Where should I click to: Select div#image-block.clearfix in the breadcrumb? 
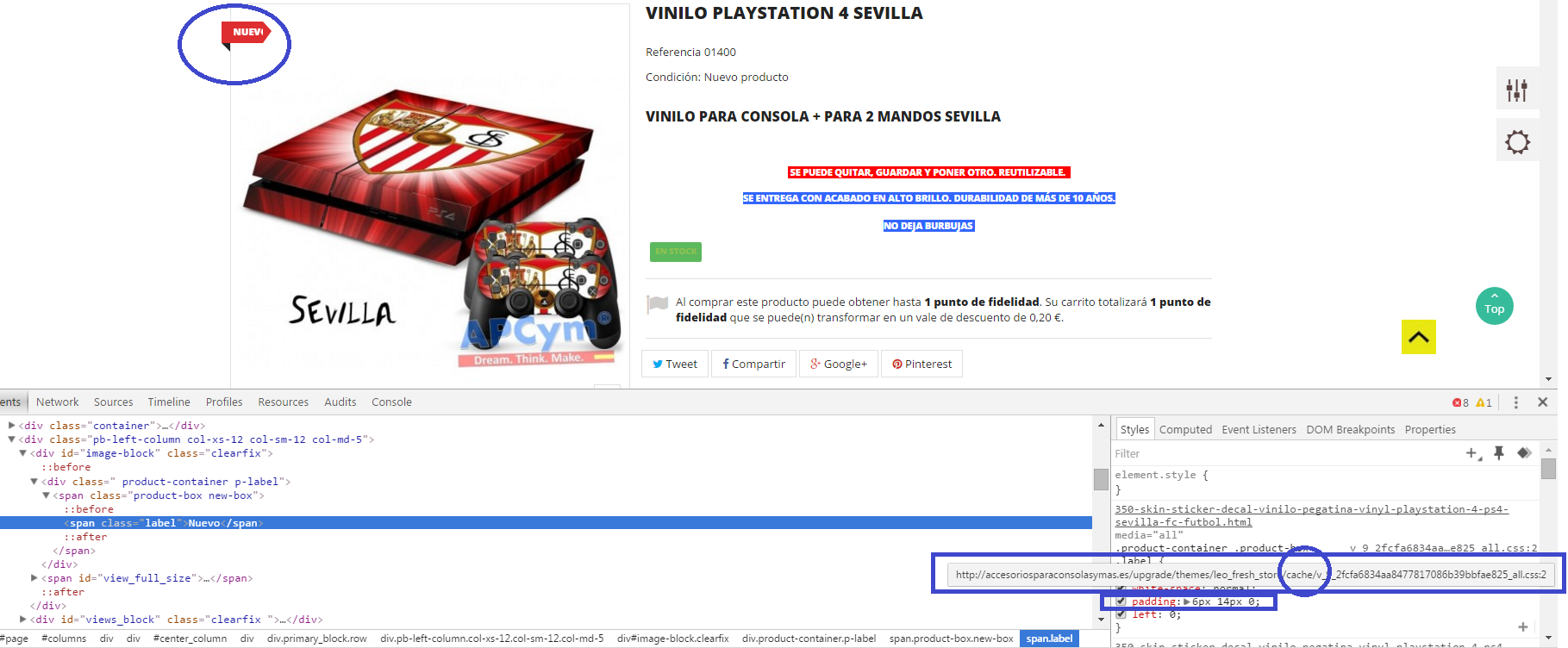coord(673,639)
